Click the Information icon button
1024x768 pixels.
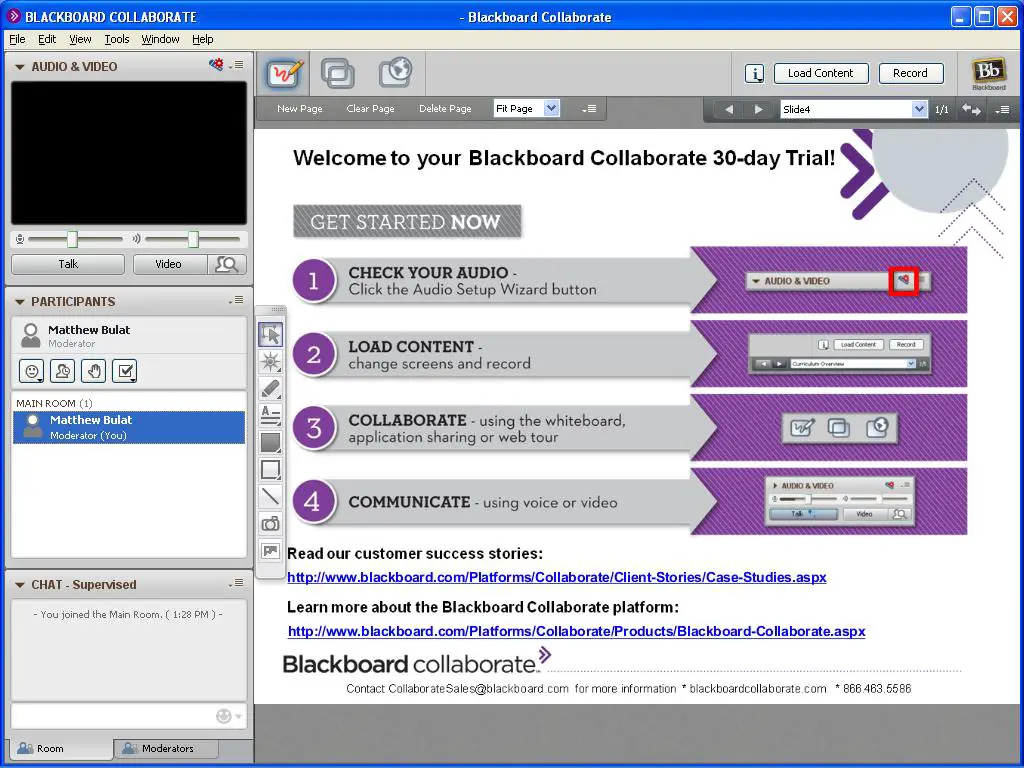[755, 74]
